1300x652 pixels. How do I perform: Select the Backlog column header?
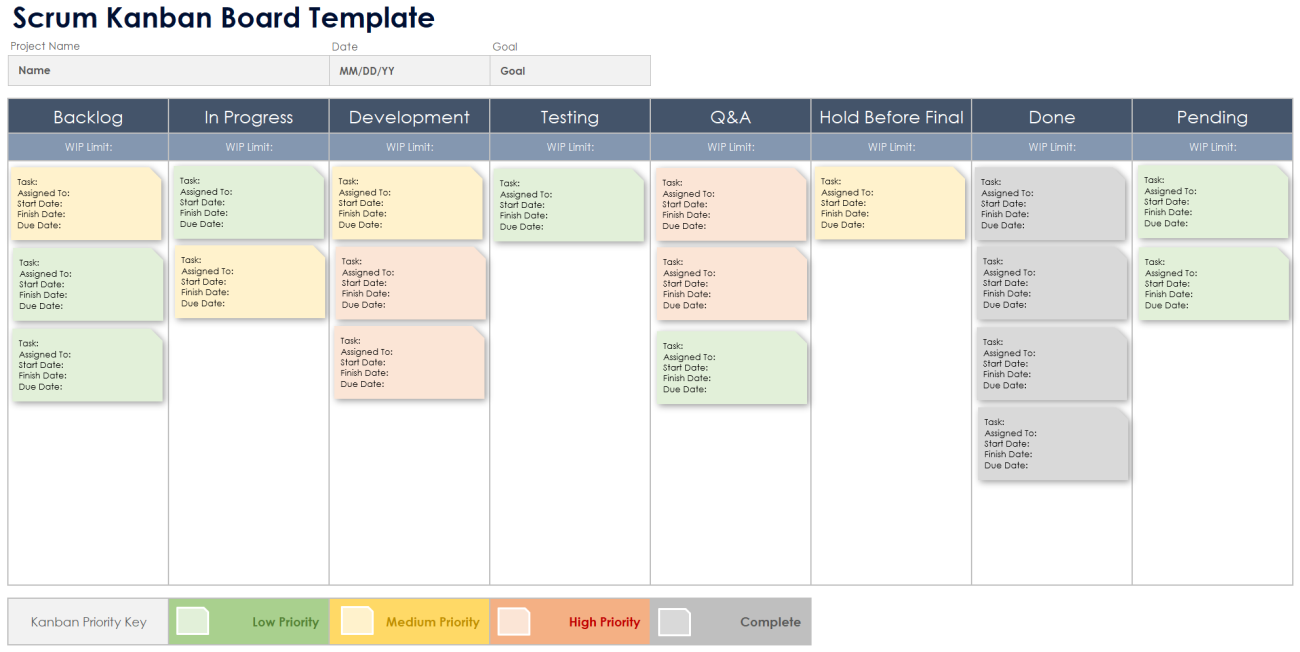[x=88, y=116]
